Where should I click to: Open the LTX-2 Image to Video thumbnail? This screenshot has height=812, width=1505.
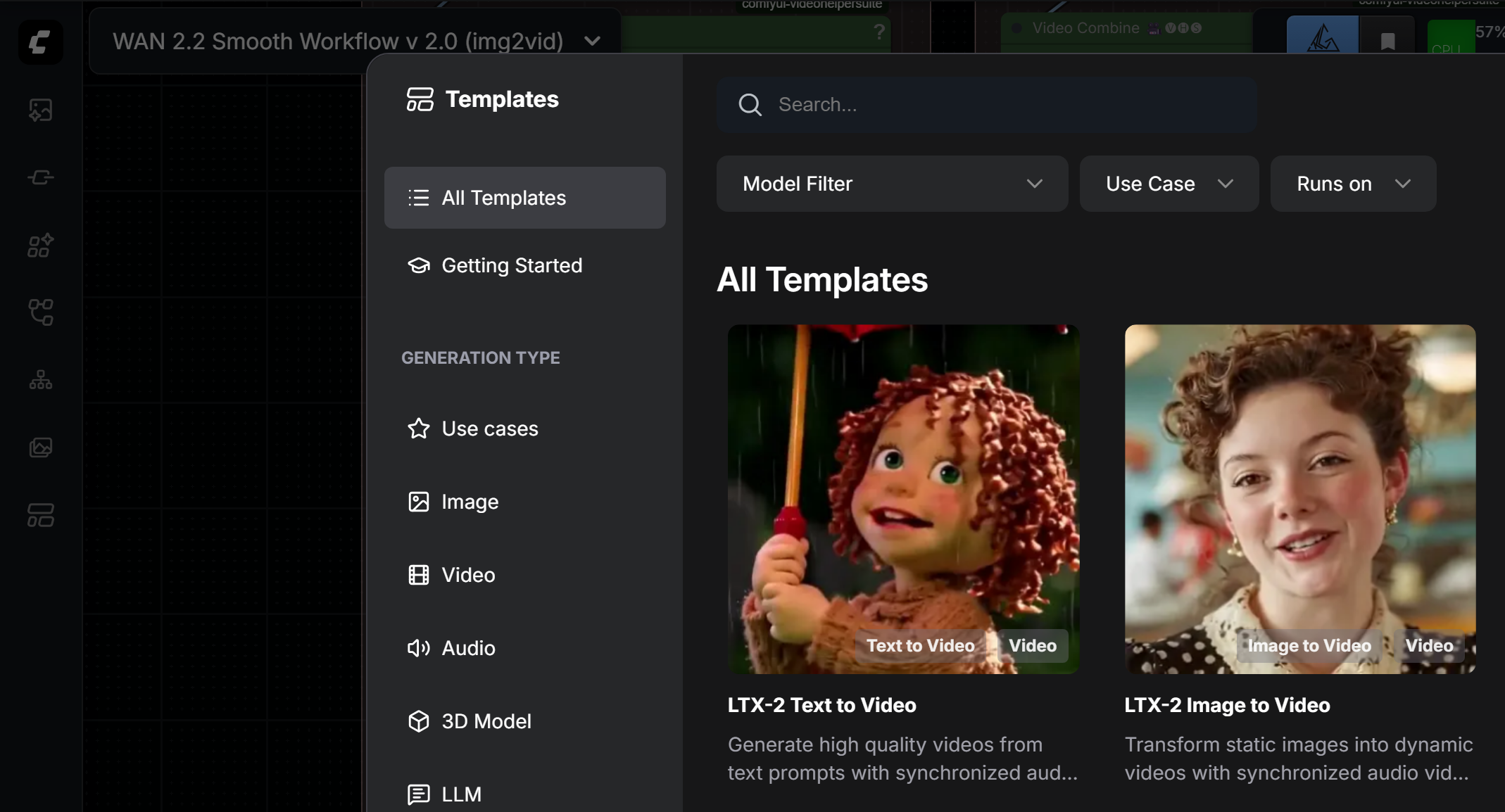(x=1299, y=498)
